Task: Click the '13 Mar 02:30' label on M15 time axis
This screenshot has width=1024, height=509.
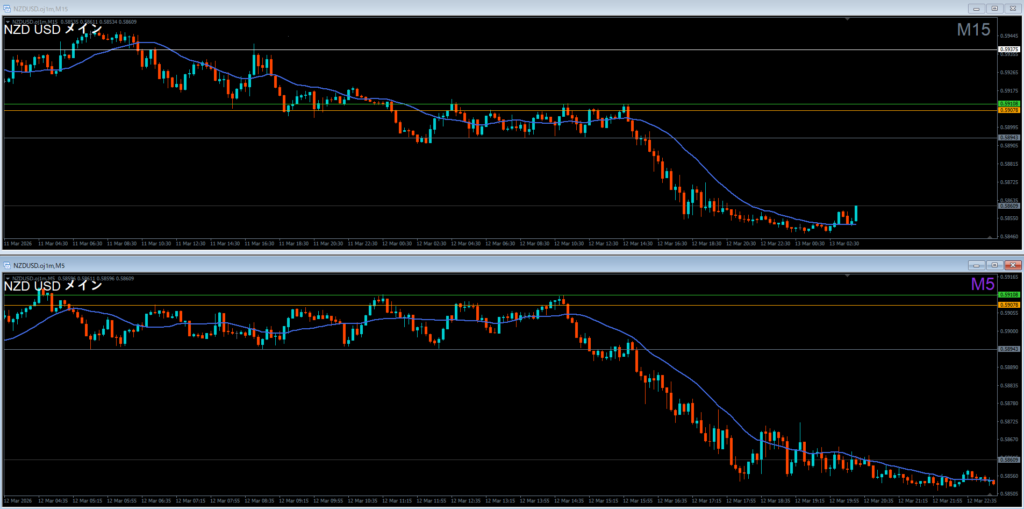Action: pyautogui.click(x=843, y=243)
